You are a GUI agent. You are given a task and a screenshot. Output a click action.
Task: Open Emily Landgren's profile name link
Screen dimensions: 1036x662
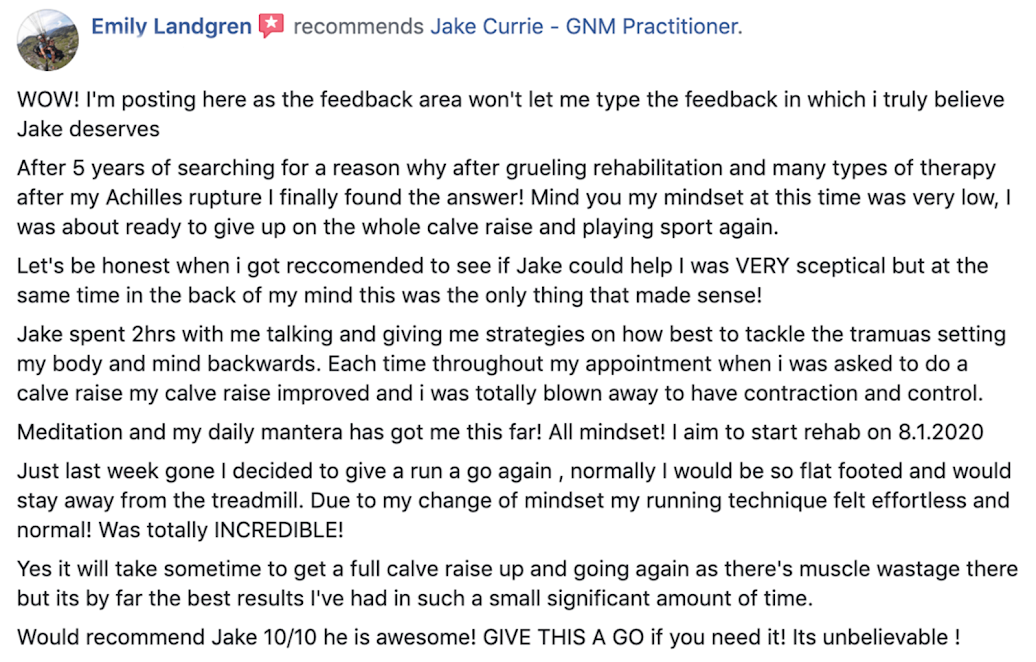171,26
